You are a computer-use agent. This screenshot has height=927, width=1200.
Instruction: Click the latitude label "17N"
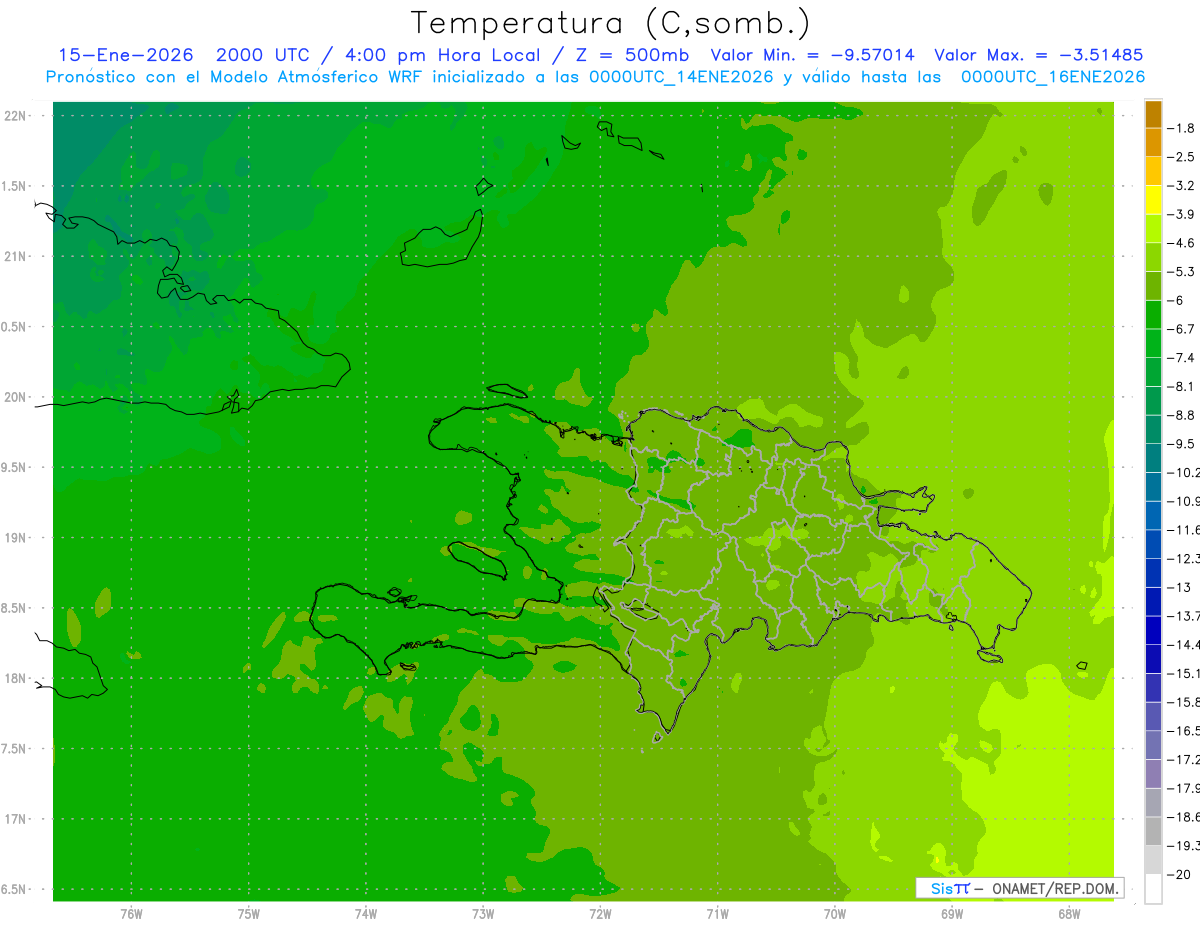tap(16, 820)
